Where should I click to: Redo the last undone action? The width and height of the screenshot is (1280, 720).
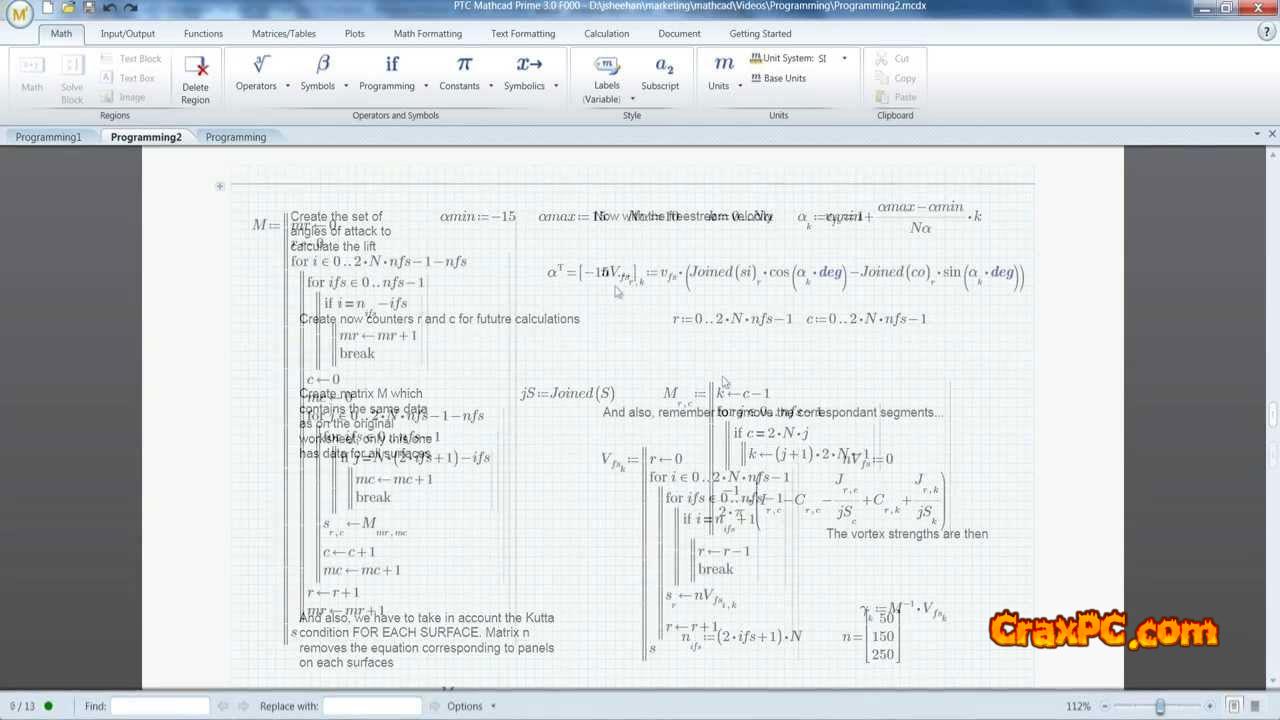pos(131,8)
